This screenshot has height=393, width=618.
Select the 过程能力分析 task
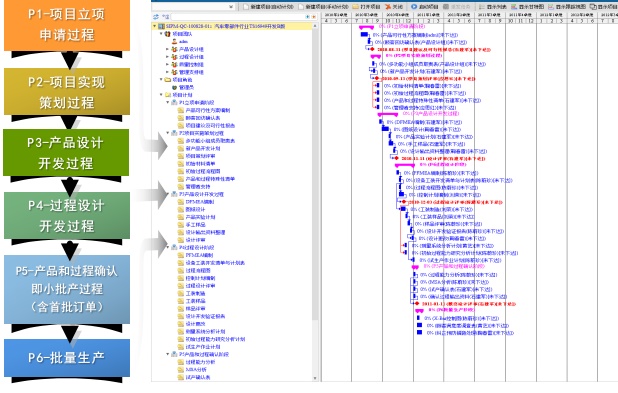(197, 362)
